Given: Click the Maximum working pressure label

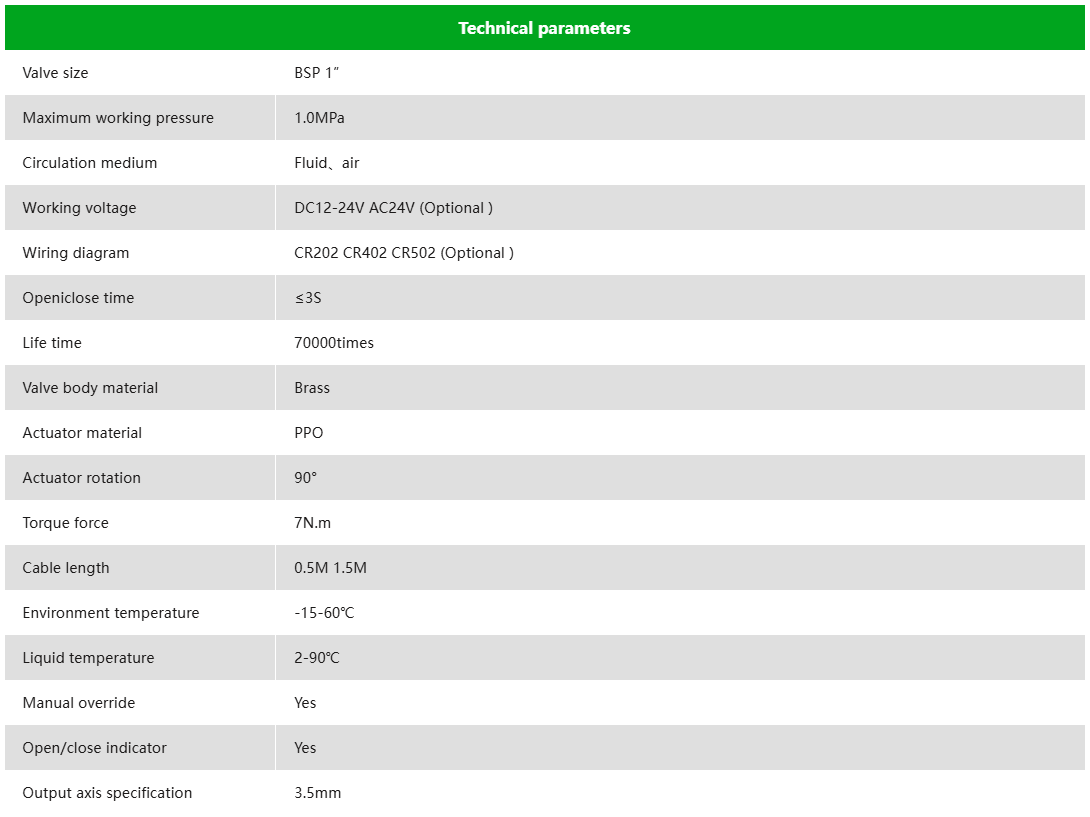Looking at the screenshot, I should 118,118.
